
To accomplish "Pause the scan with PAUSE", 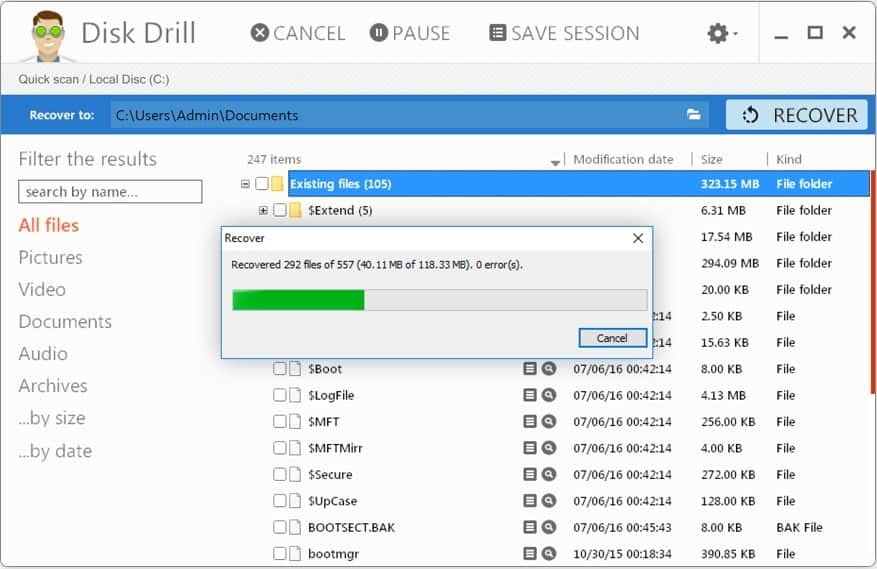I will point(410,33).
